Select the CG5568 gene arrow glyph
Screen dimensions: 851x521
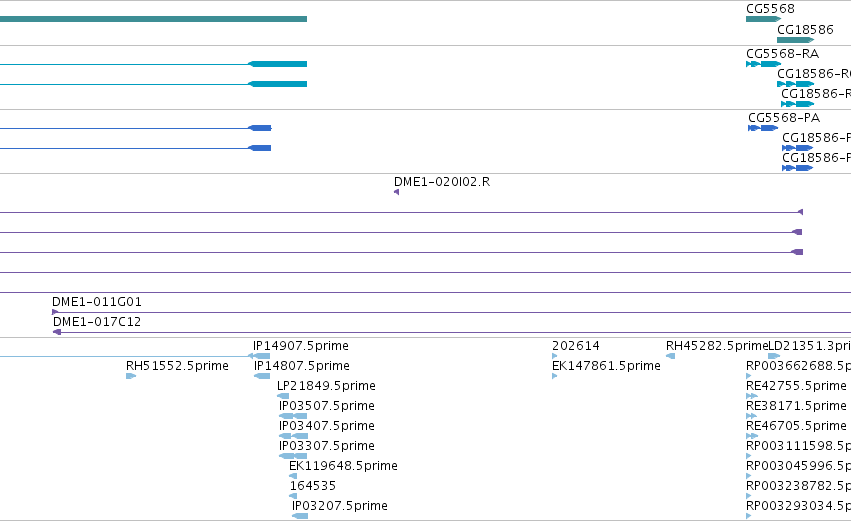click(763, 19)
